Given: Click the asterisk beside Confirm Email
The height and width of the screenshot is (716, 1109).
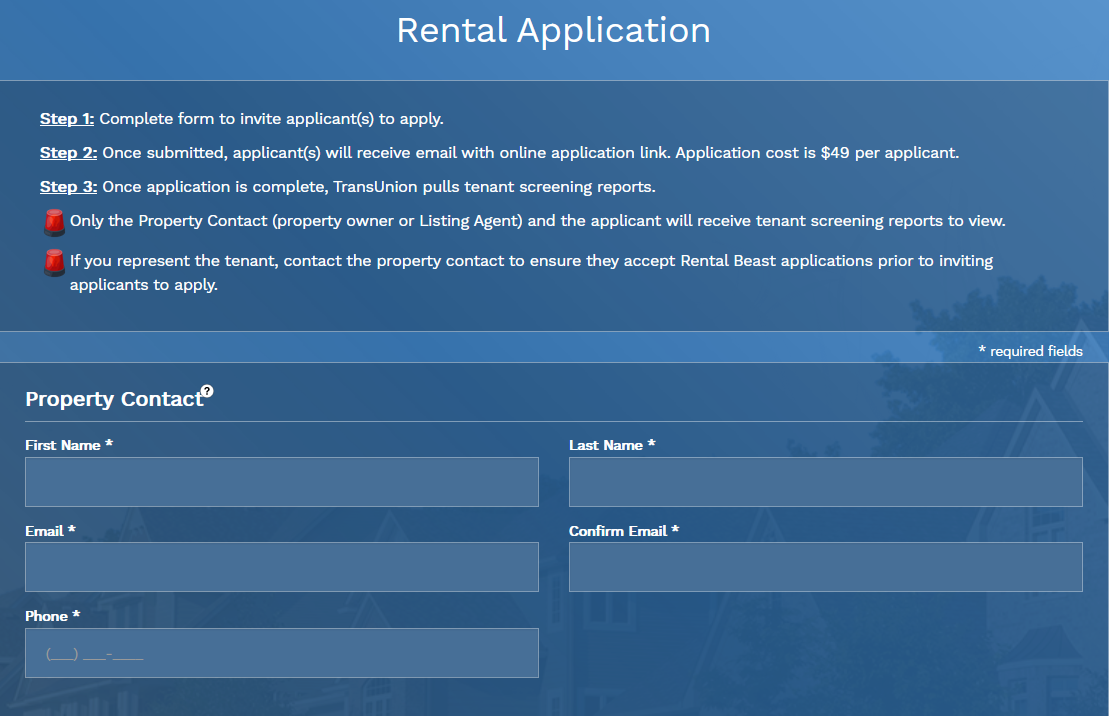Looking at the screenshot, I should tap(677, 530).
